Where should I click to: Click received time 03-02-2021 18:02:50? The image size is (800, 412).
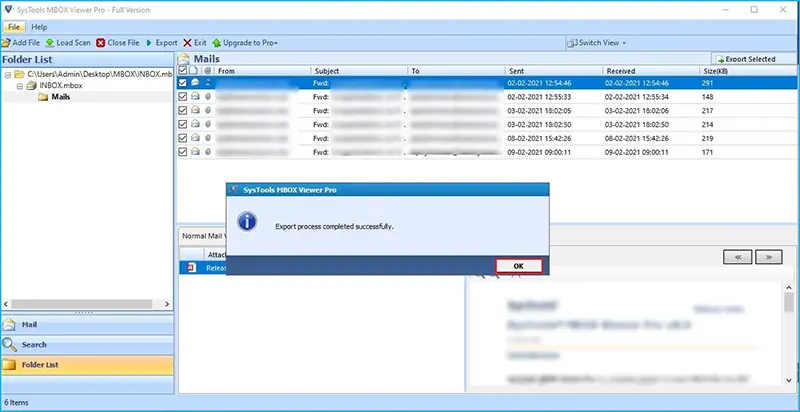637,124
